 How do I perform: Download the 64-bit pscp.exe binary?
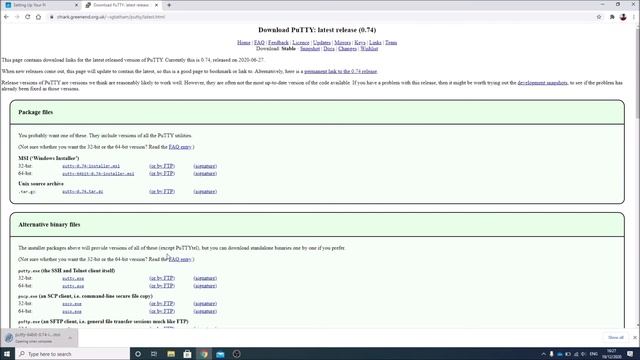[72, 311]
